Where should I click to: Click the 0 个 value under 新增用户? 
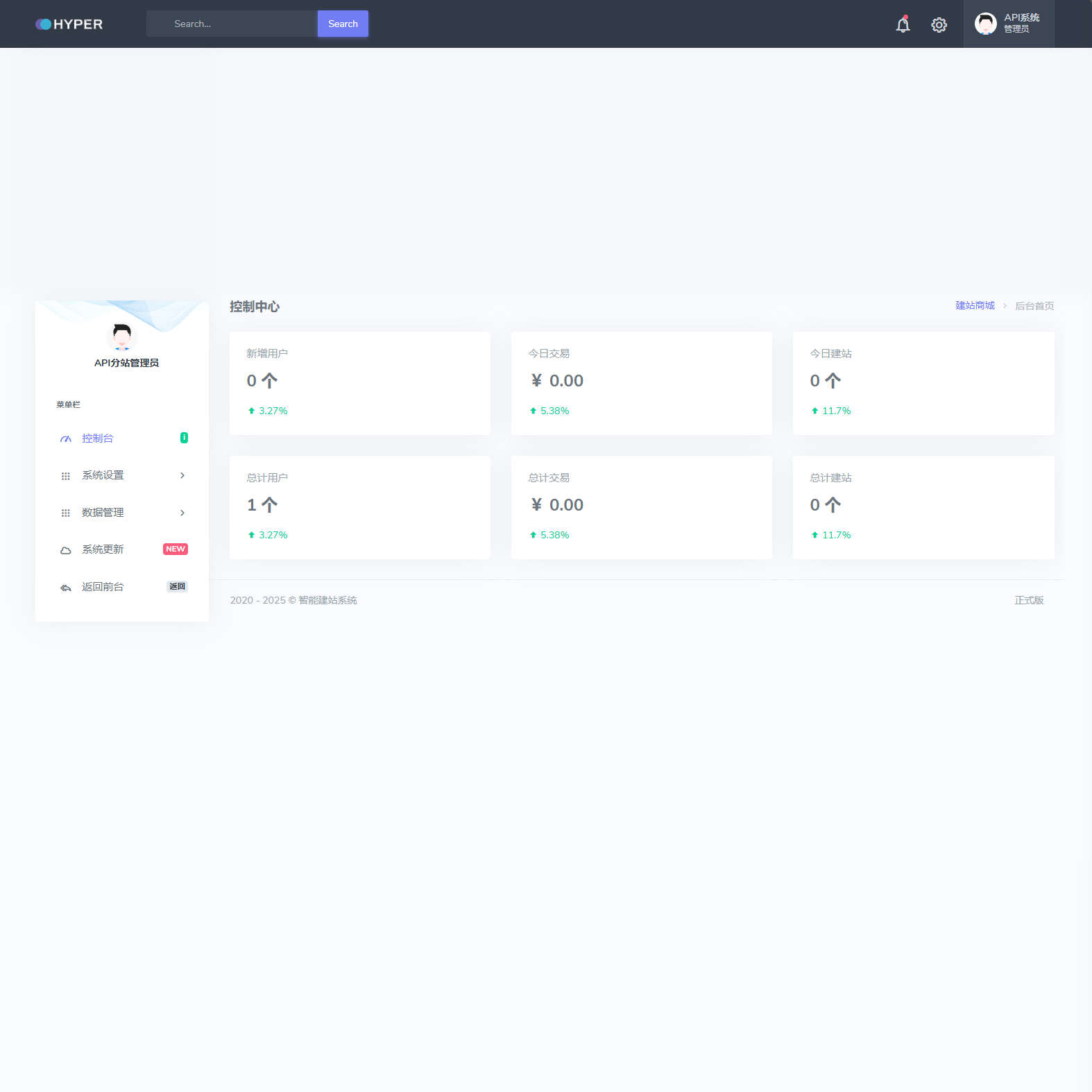pos(262,381)
